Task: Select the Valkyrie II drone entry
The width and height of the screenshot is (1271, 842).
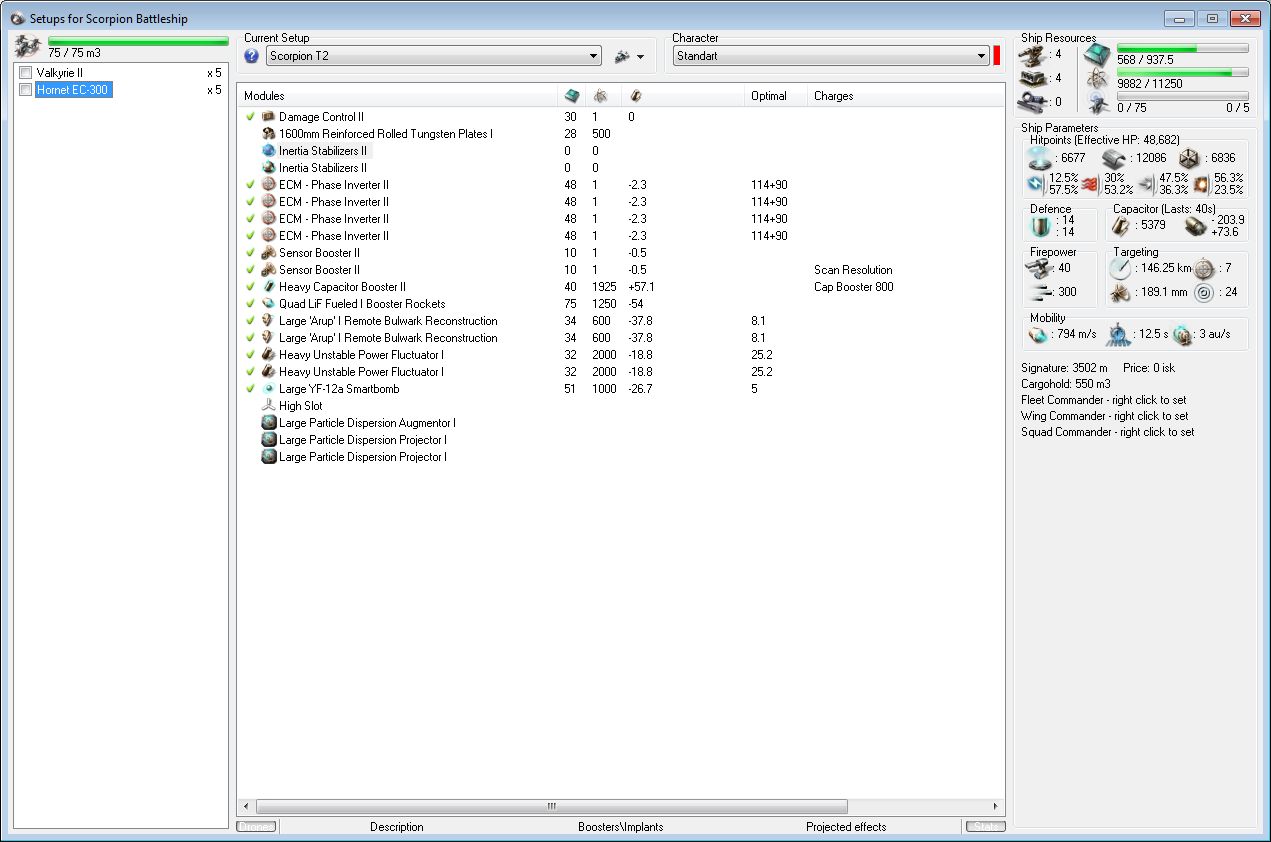Action: coord(60,73)
